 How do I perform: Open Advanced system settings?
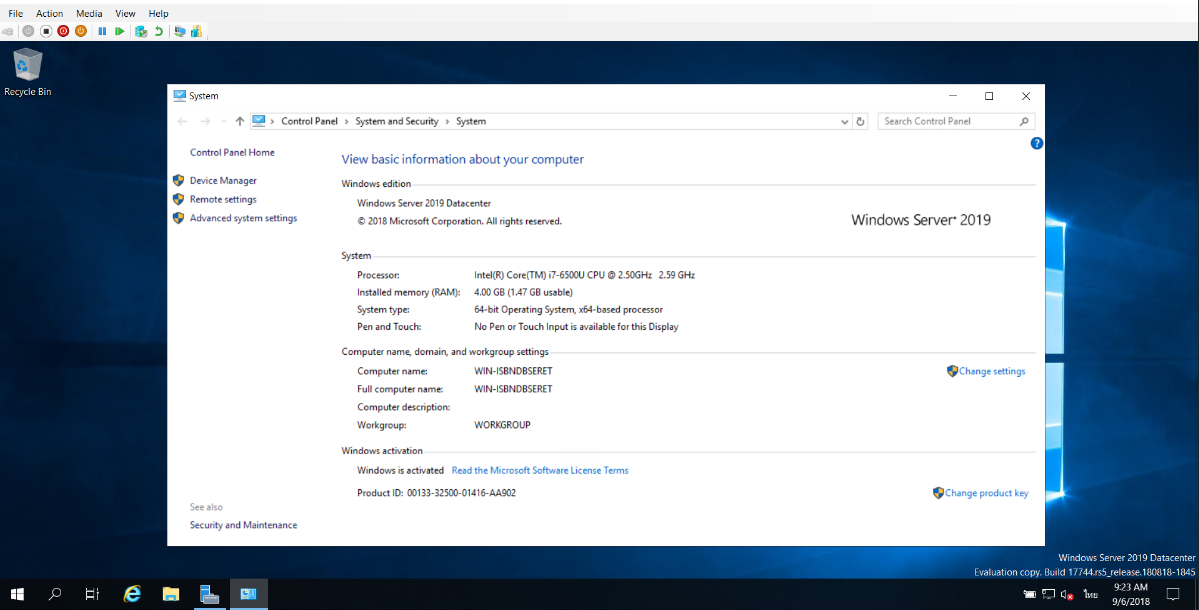(243, 218)
